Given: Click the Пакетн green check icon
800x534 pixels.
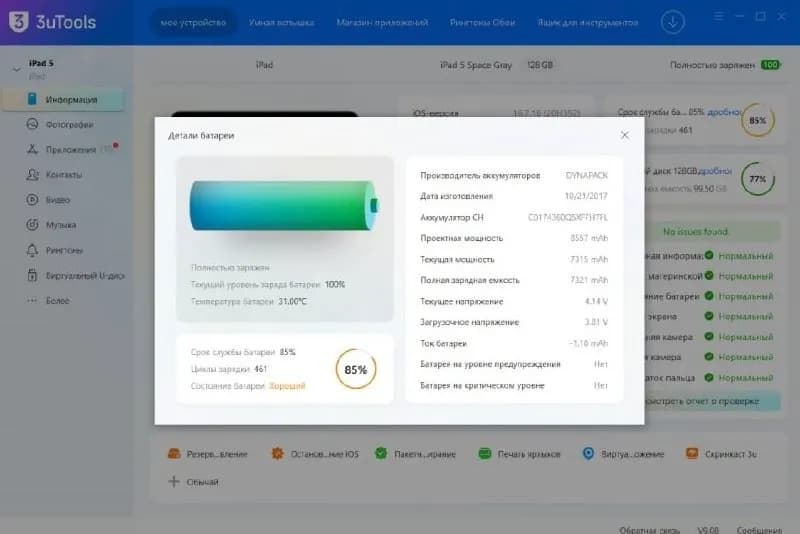Looking at the screenshot, I should pos(381,453).
